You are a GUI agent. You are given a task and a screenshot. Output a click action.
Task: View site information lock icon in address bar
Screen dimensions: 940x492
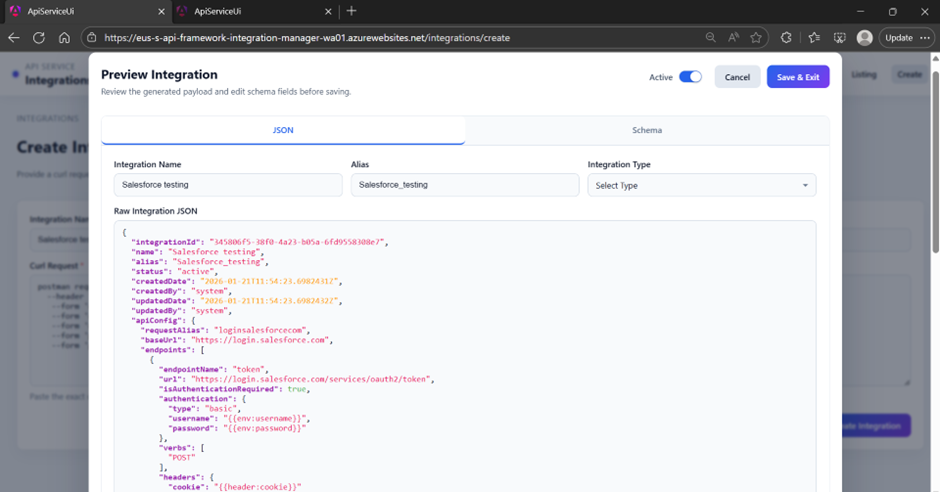(x=92, y=38)
